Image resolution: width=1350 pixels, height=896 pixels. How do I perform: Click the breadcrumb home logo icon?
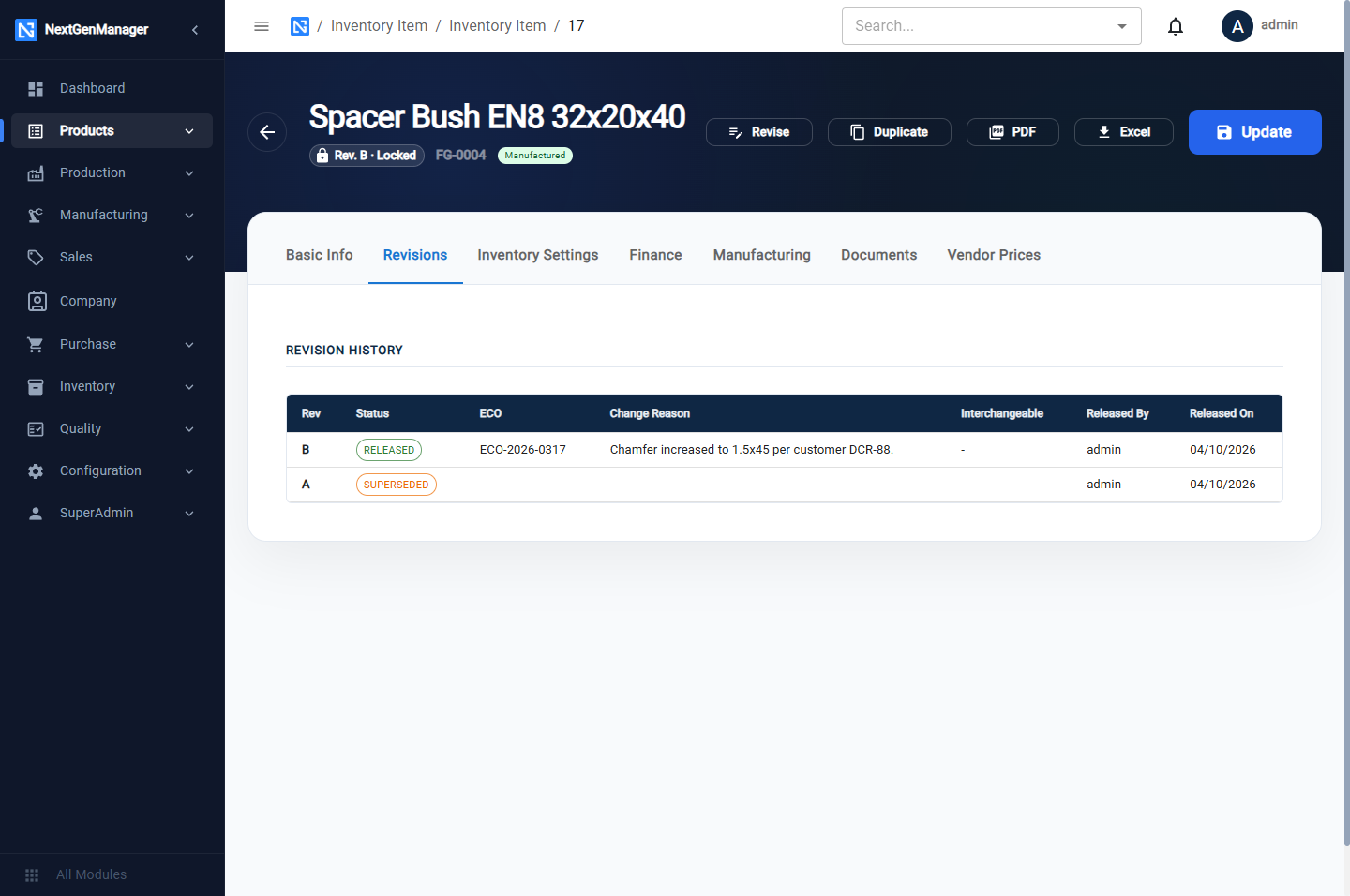click(300, 26)
